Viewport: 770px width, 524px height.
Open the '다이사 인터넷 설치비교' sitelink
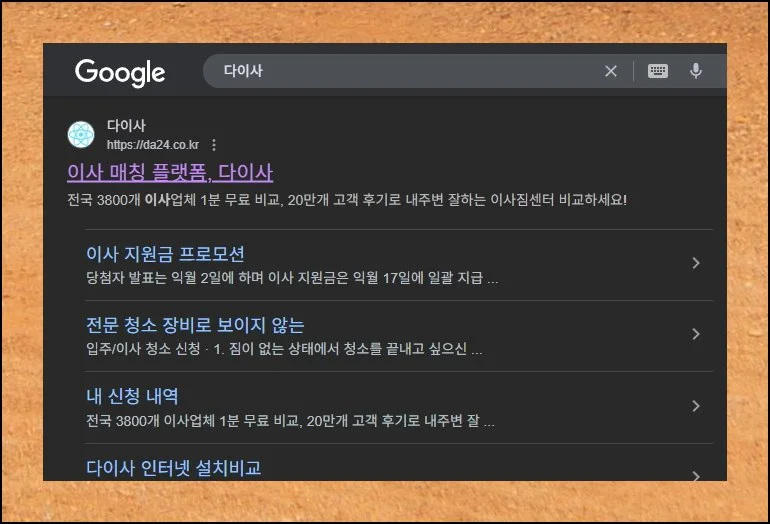[173, 467]
